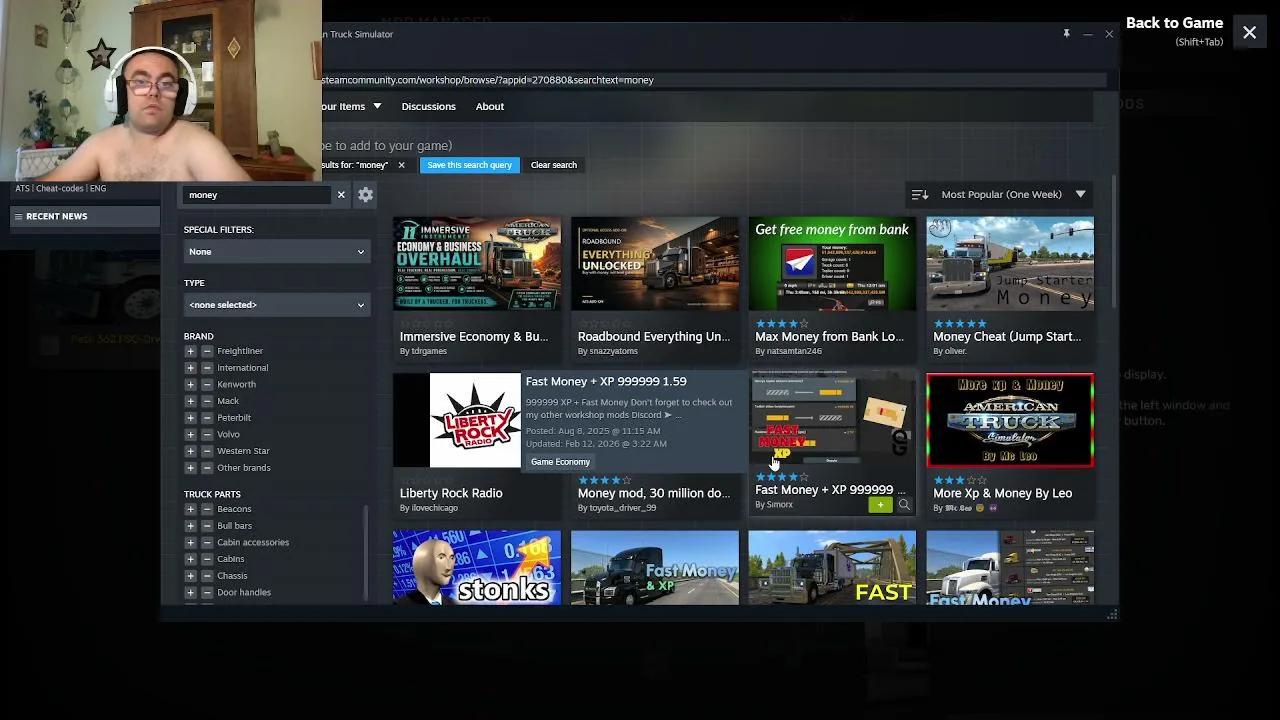The height and width of the screenshot is (720, 1280).
Task: Open the Liberty Rock Radio logo thumbnail
Action: [x=475, y=420]
